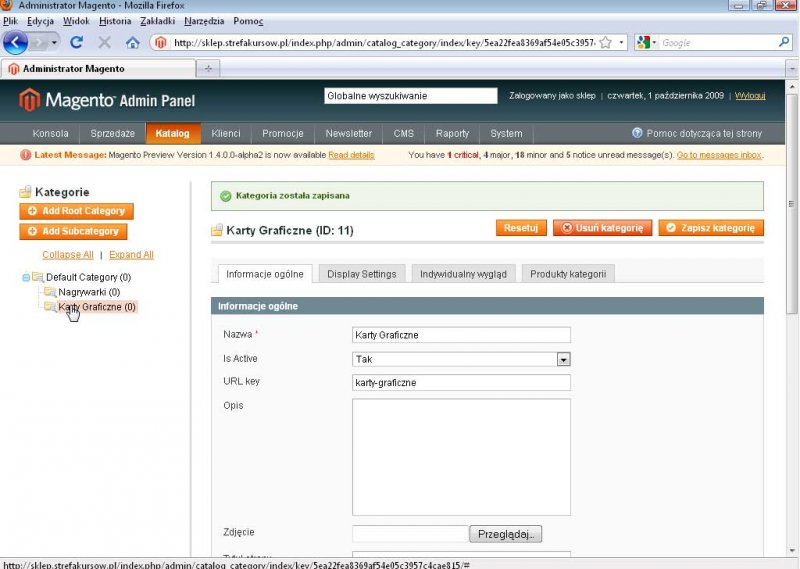Screen dimensions: 800x569
Task: Switch to Display Settings tab
Action: (x=361, y=274)
